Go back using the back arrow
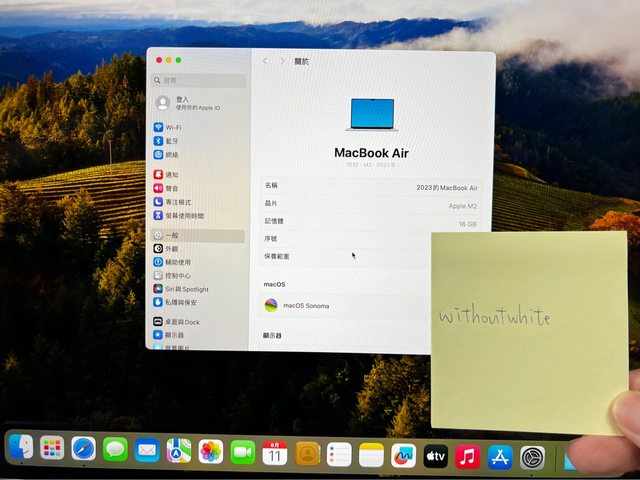 click(265, 61)
